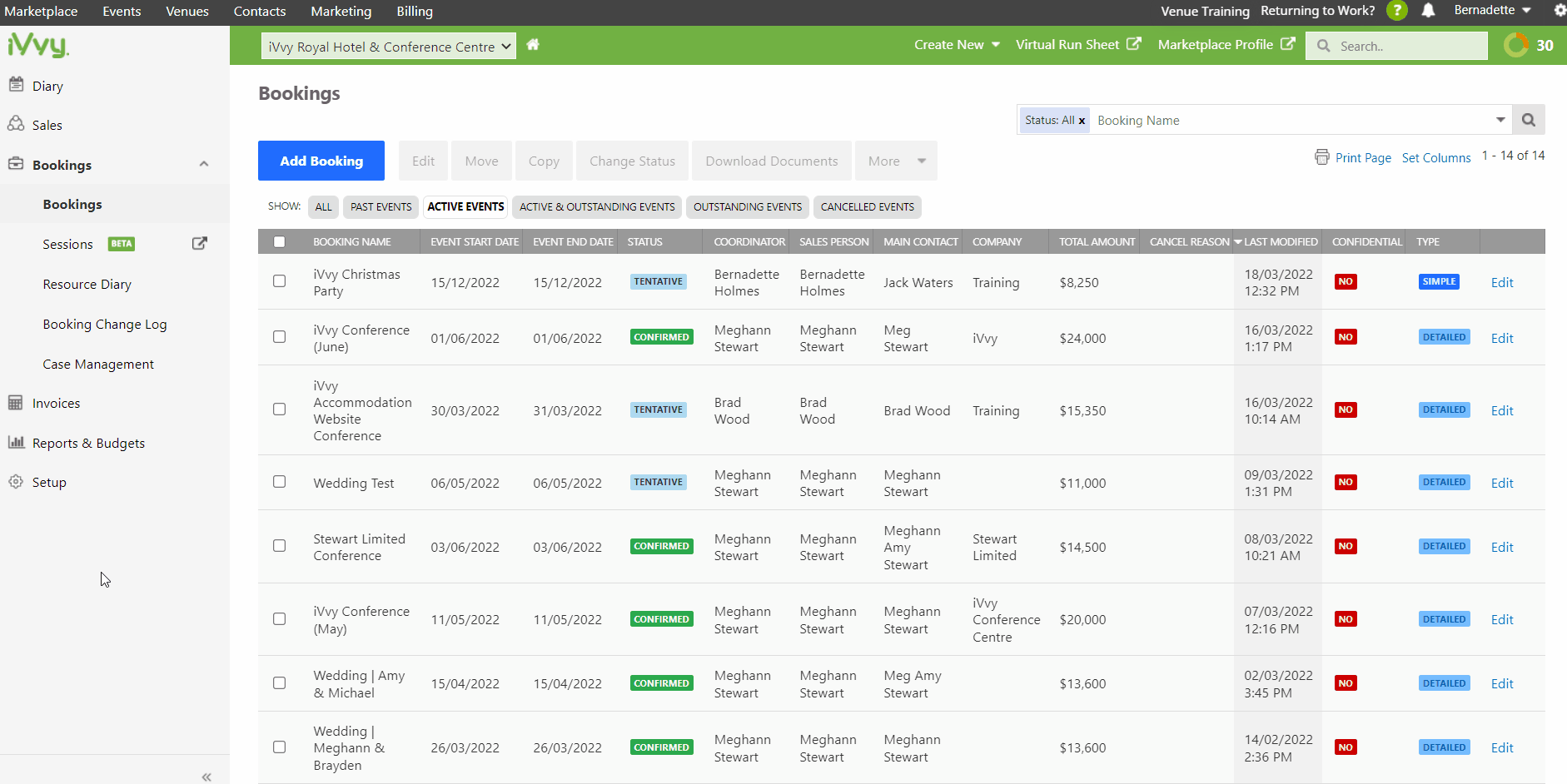Click the Bookings briefcase icon
The image size is (1567, 784).
coord(16,164)
